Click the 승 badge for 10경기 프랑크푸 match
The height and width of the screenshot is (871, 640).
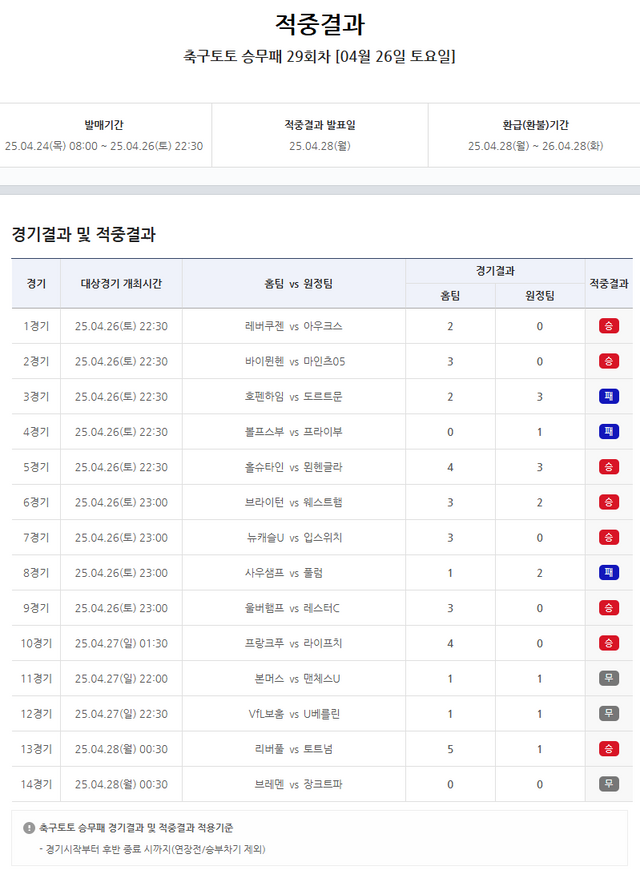pos(608,643)
